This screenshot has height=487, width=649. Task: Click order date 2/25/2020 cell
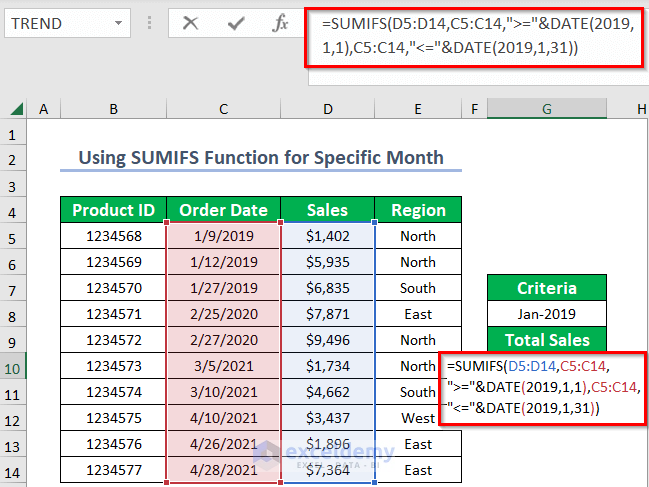223,314
